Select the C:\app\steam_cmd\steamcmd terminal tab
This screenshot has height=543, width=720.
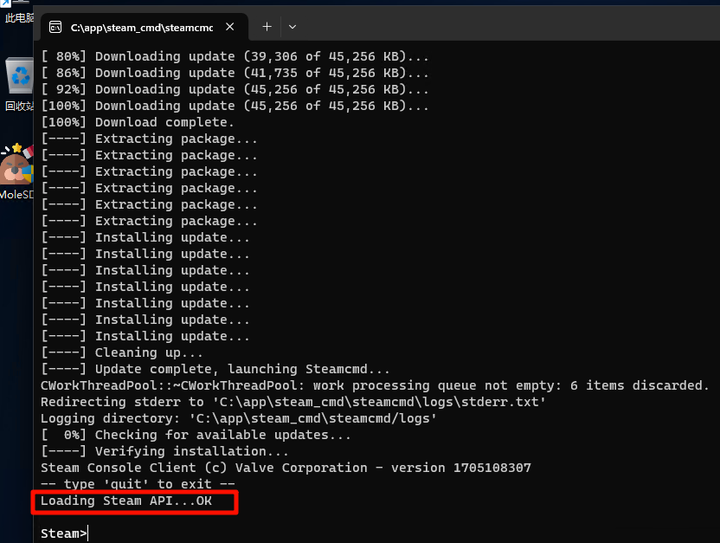[x=144, y=28]
